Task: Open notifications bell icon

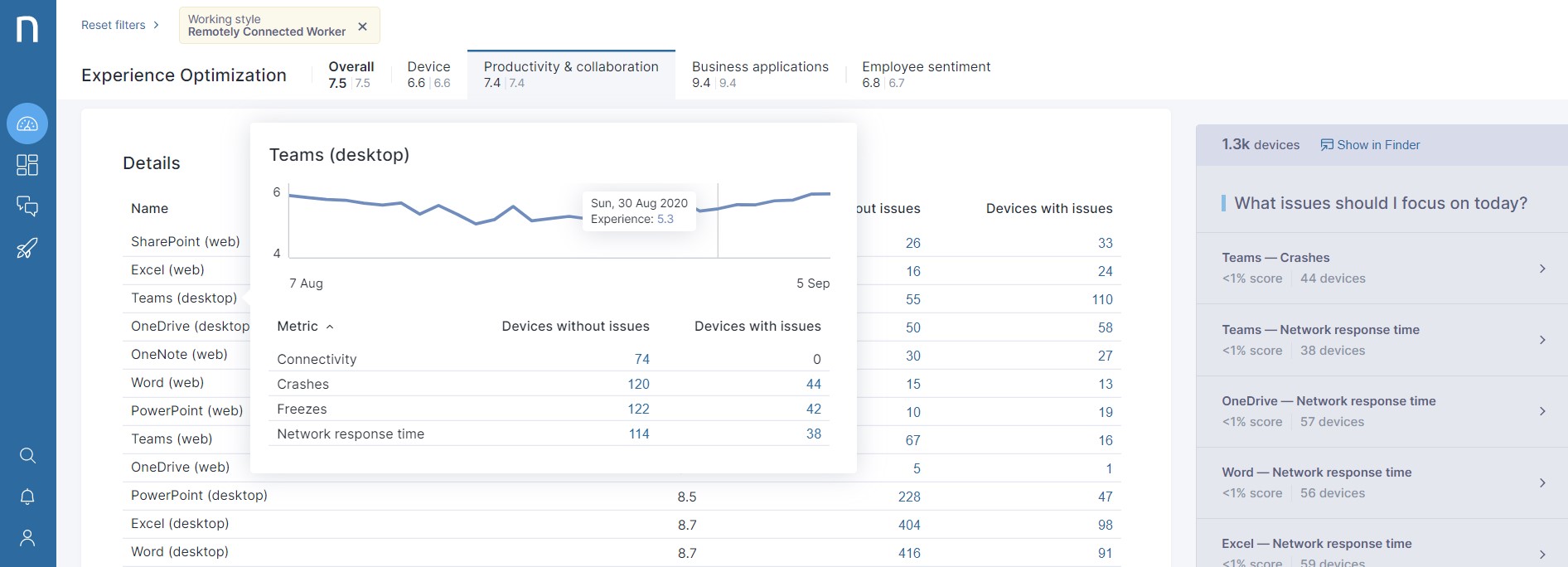Action: pos(27,497)
